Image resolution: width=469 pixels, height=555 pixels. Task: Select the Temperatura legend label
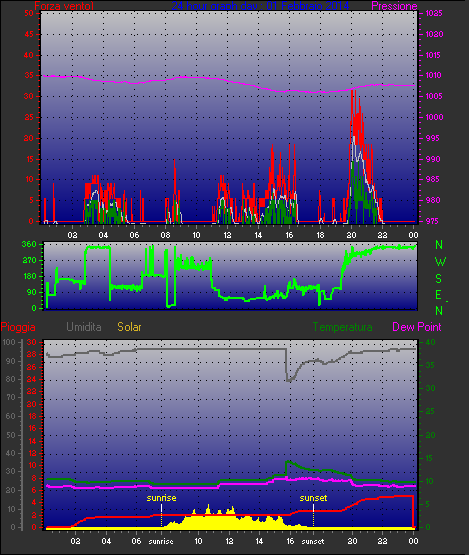coord(342,327)
